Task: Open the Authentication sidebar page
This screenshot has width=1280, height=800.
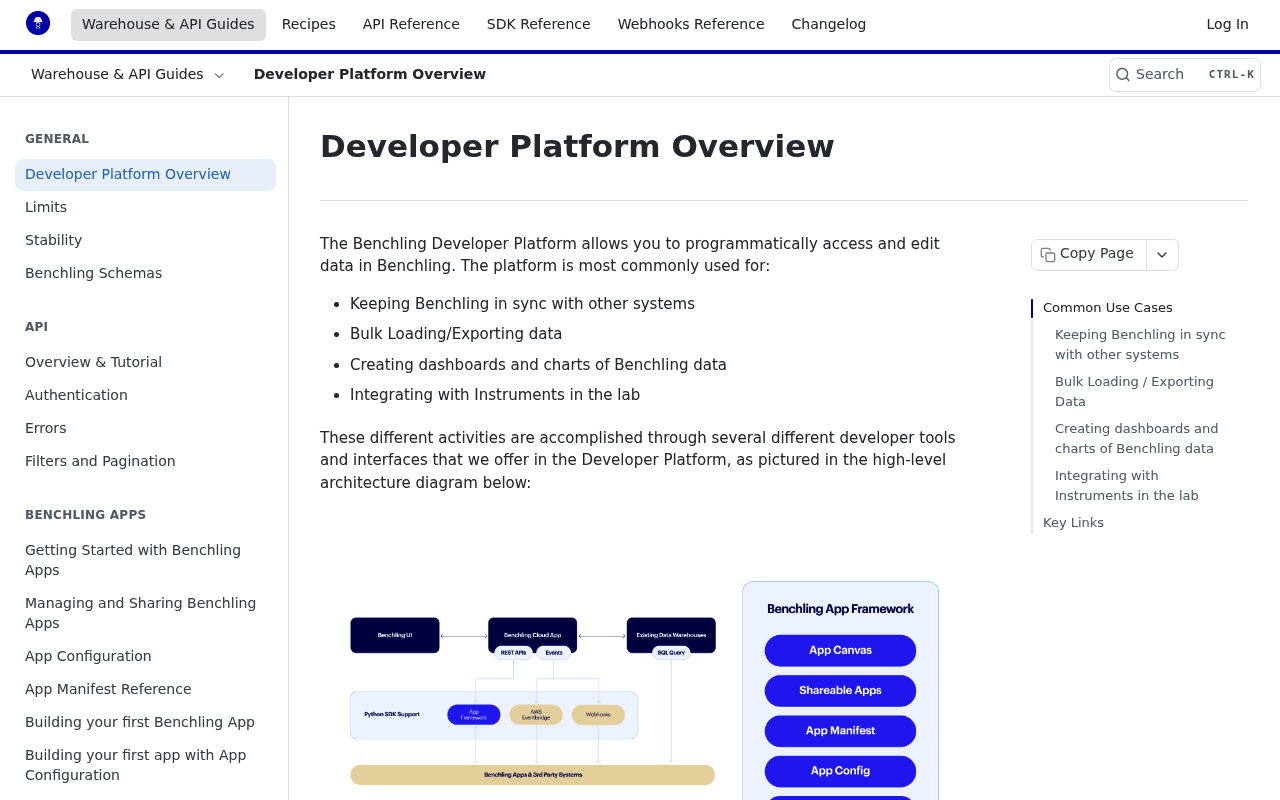Action: [x=145, y=396]
